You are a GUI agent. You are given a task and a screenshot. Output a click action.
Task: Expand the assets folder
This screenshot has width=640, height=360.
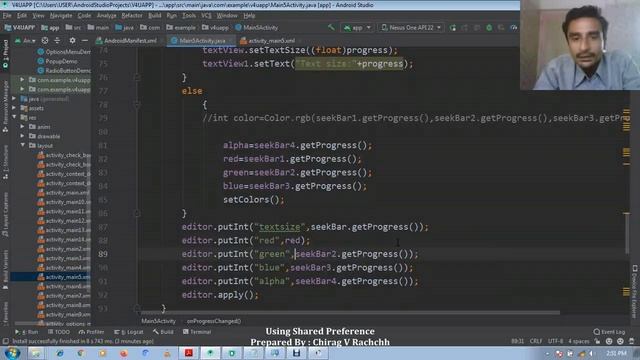click(x=14, y=108)
